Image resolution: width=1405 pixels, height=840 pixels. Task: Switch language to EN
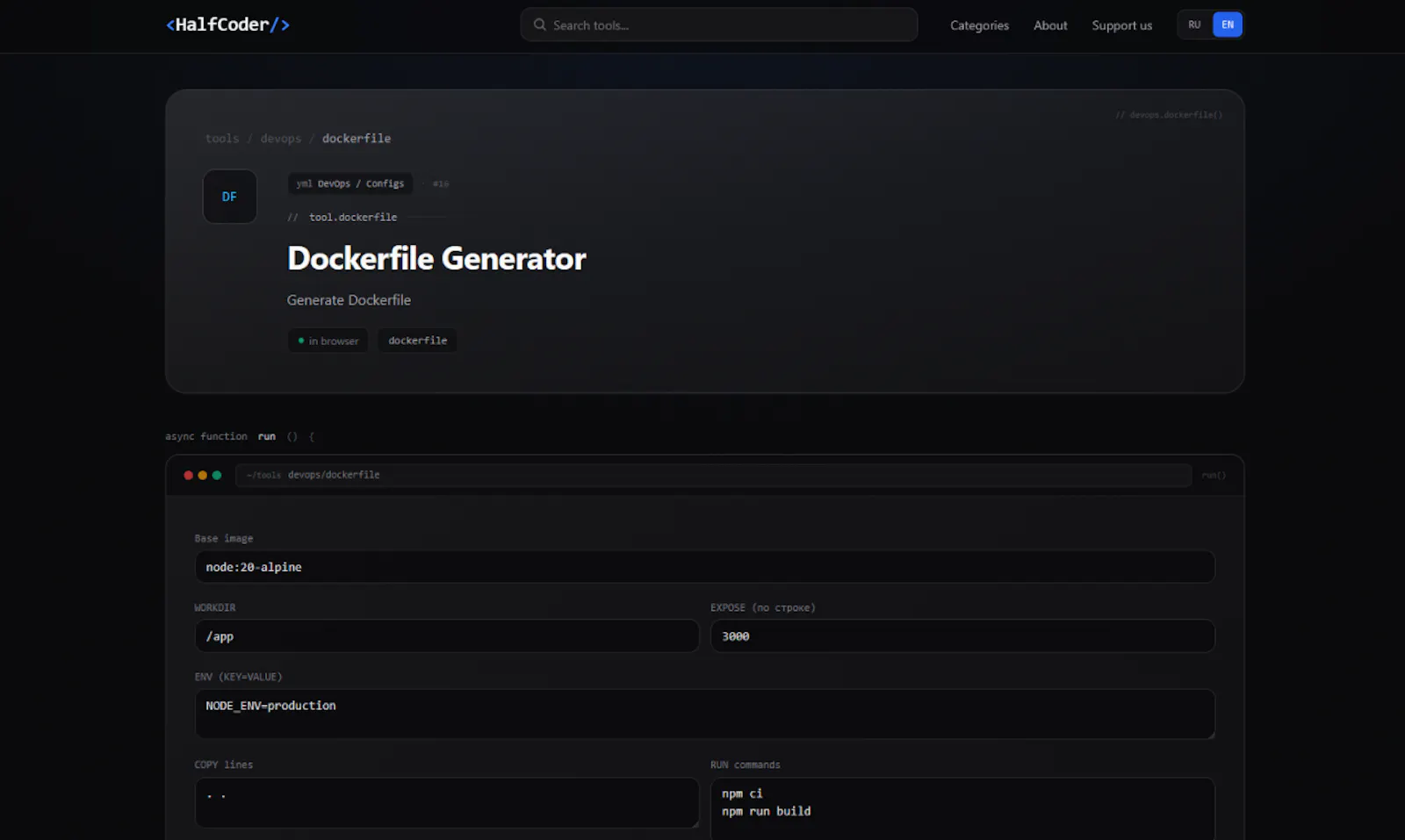click(x=1228, y=25)
